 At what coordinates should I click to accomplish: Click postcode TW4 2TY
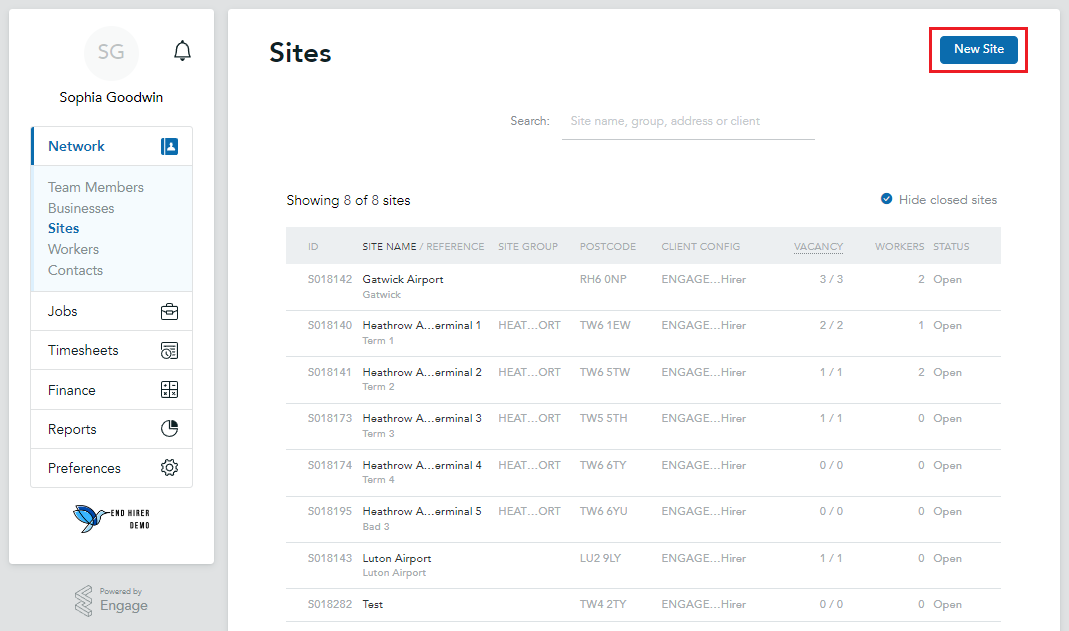(603, 604)
